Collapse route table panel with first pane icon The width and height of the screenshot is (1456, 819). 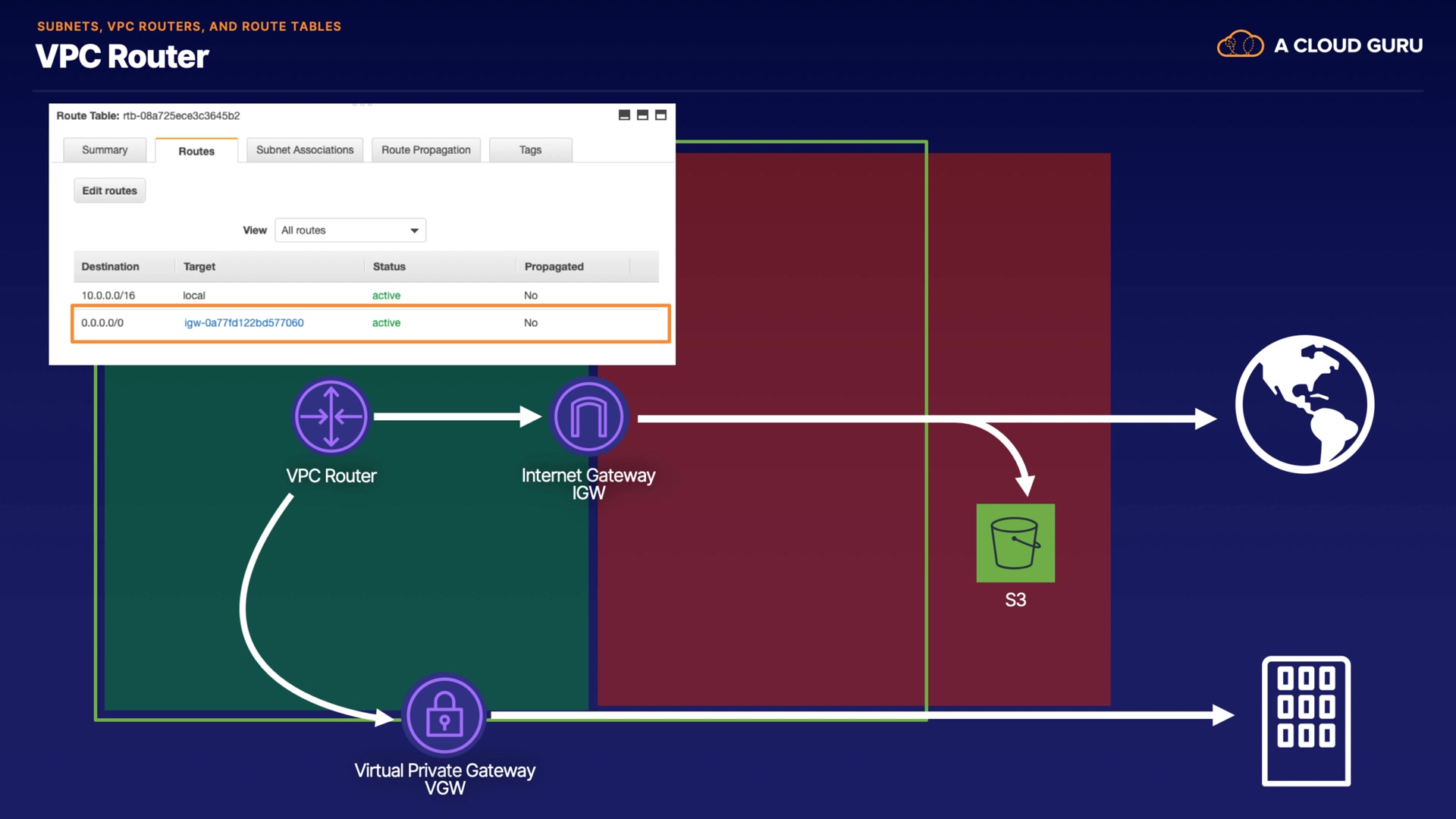click(624, 115)
